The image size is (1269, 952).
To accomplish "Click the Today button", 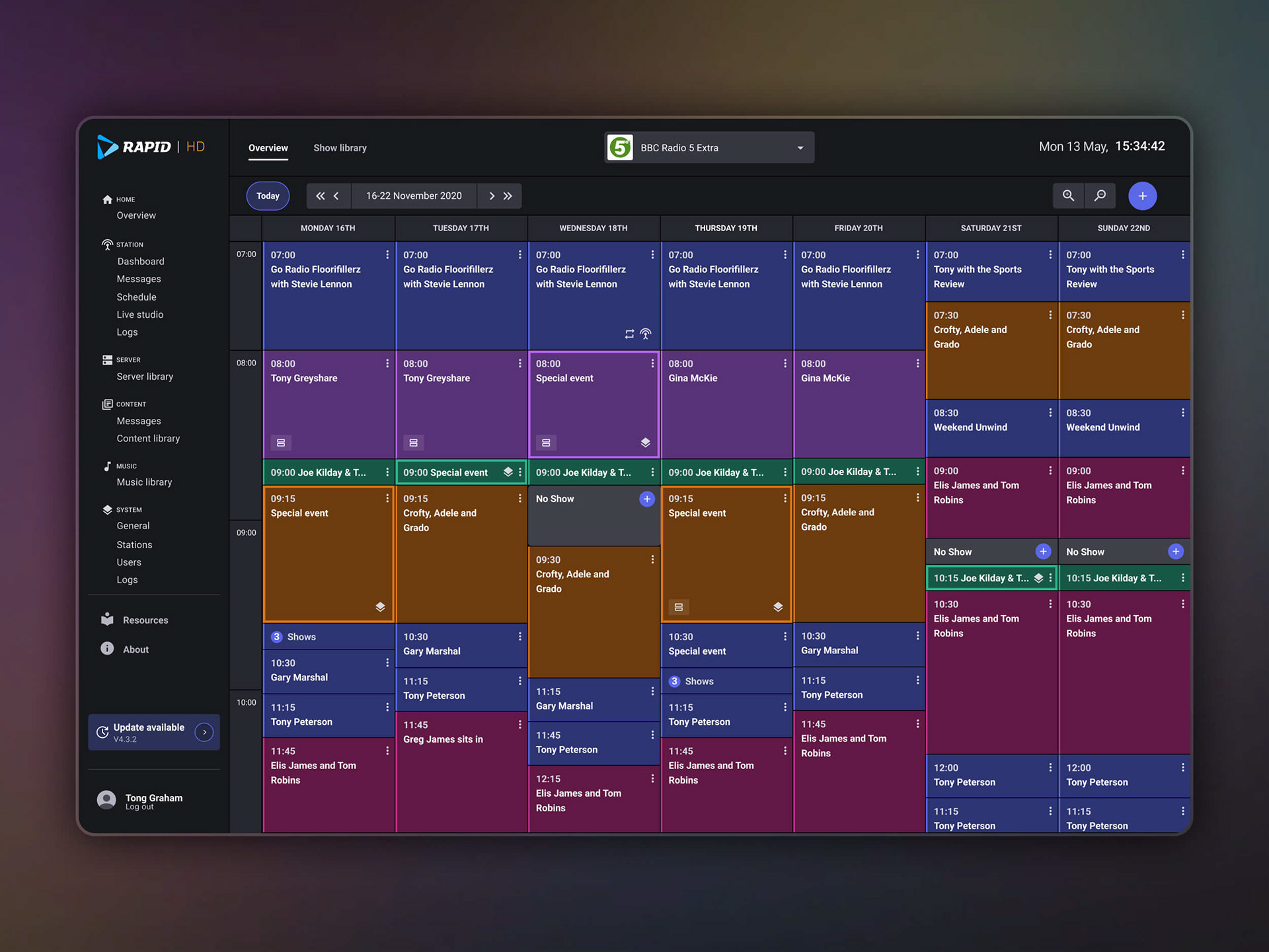I will (268, 196).
